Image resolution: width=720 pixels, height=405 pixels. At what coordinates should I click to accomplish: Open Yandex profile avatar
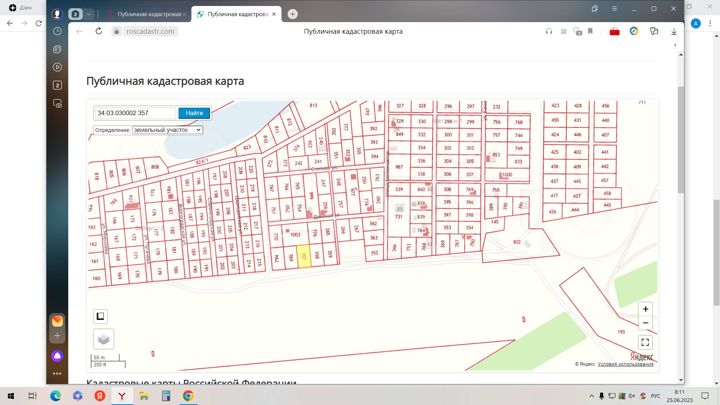point(57,14)
